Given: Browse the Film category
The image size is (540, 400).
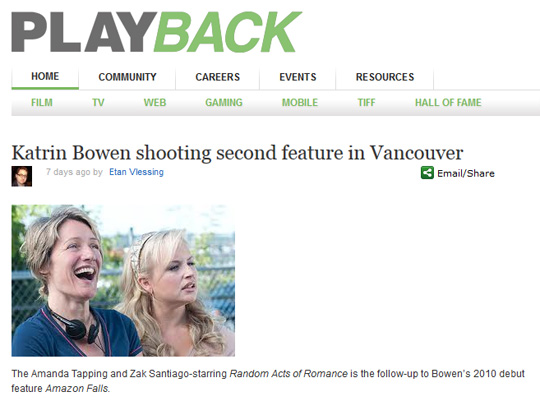Looking at the screenshot, I should click(42, 103).
